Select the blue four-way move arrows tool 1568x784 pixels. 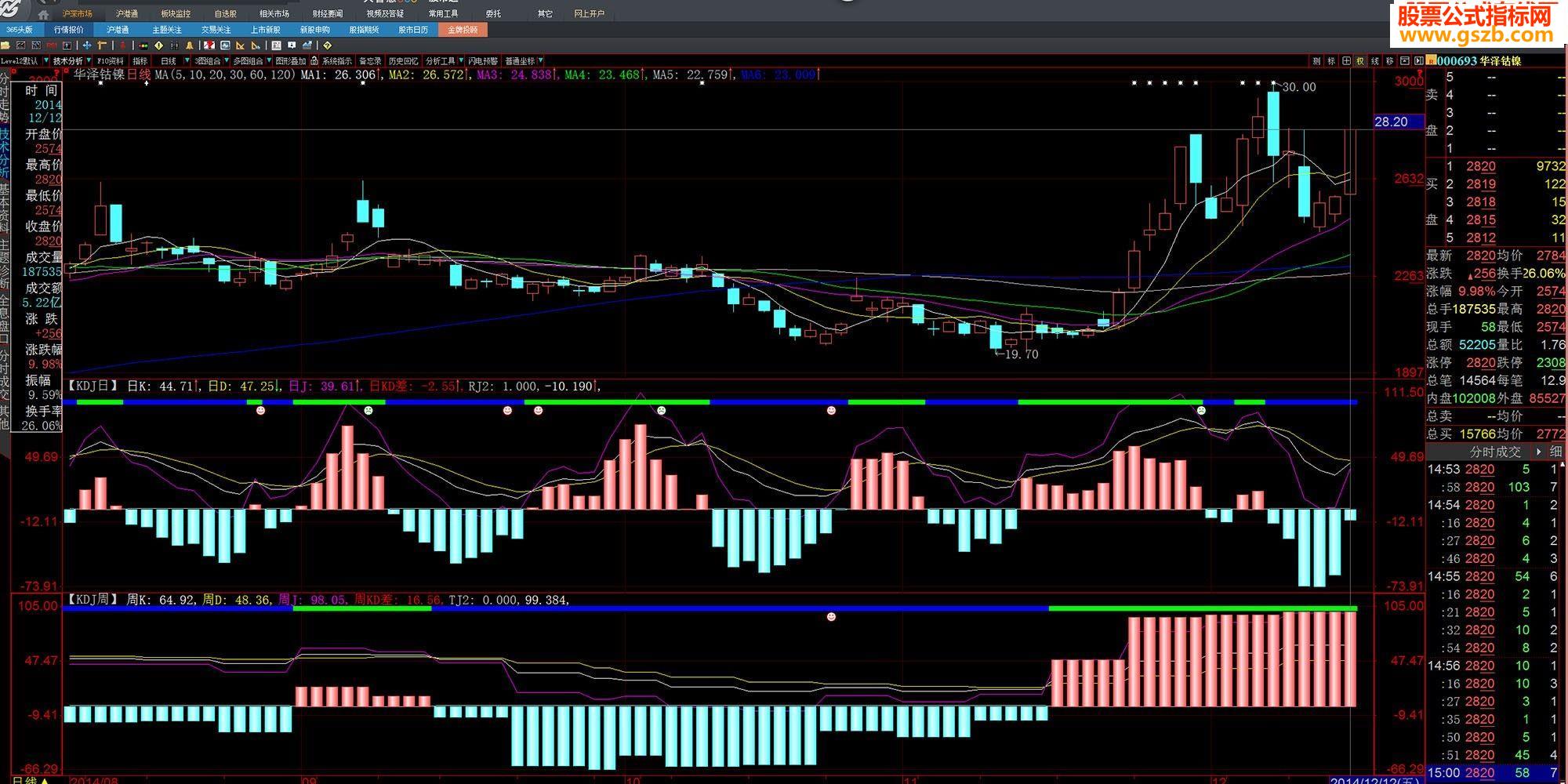pyautogui.click(x=87, y=45)
